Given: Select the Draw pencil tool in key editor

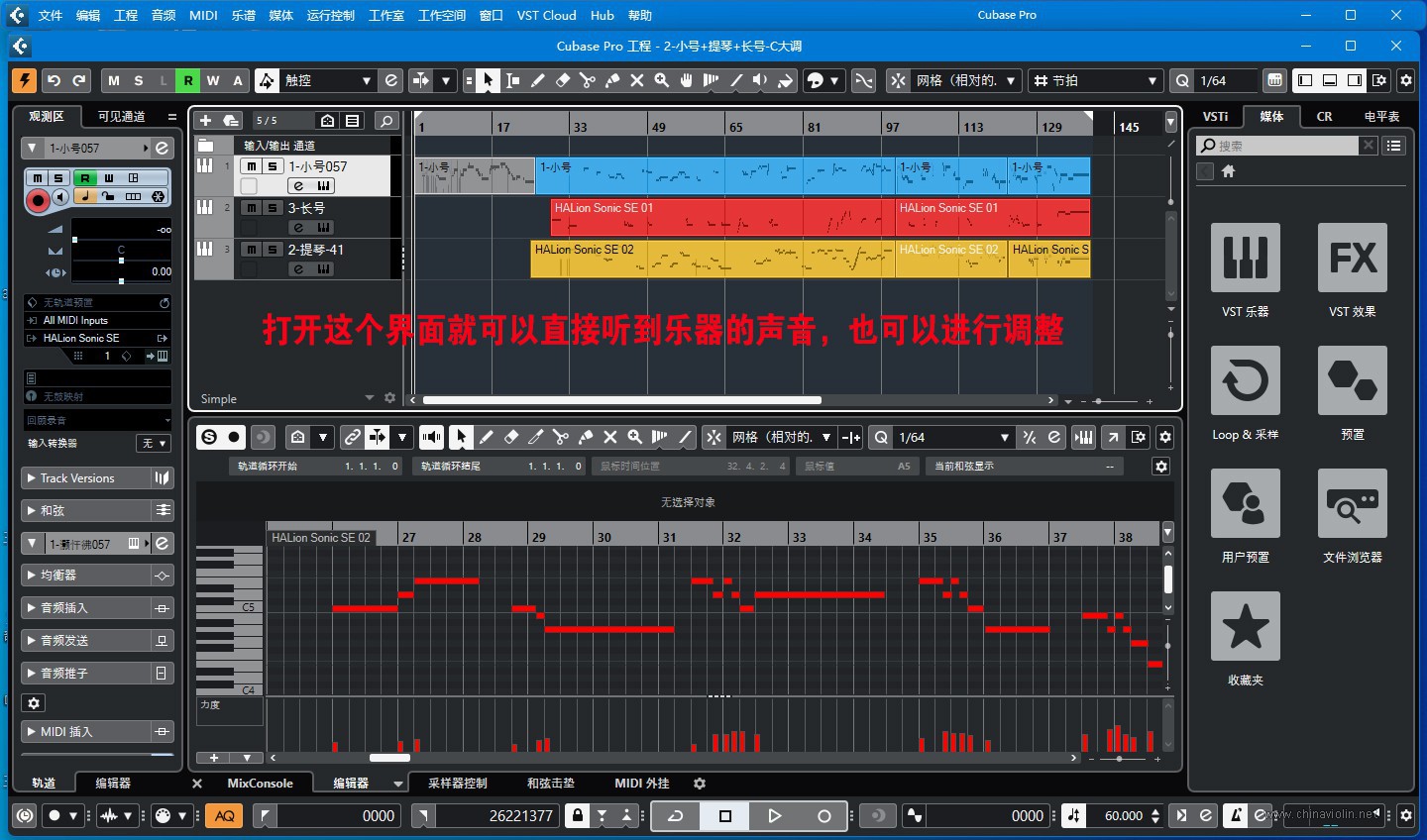Looking at the screenshot, I should [x=487, y=437].
